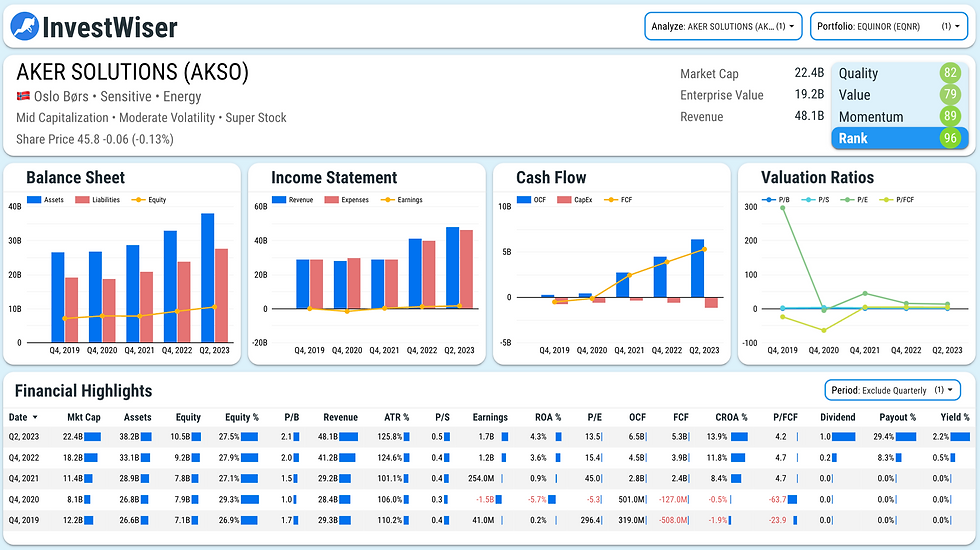Image resolution: width=980 pixels, height=550 pixels.
Task: Open the Portfolio: EQUINOR (EQNR) dropdown
Action: [x=889, y=26]
